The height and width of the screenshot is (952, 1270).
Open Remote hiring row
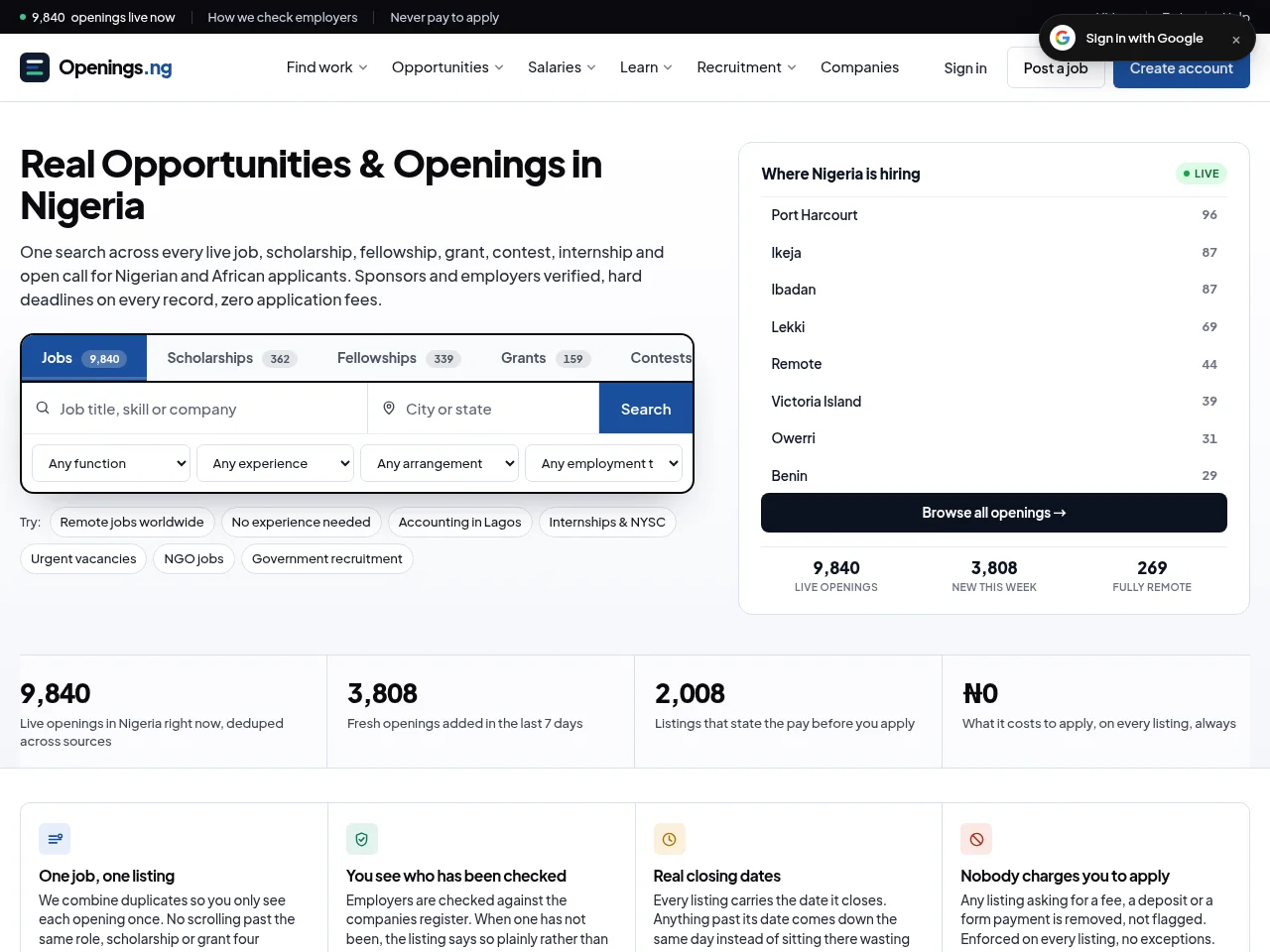point(994,364)
